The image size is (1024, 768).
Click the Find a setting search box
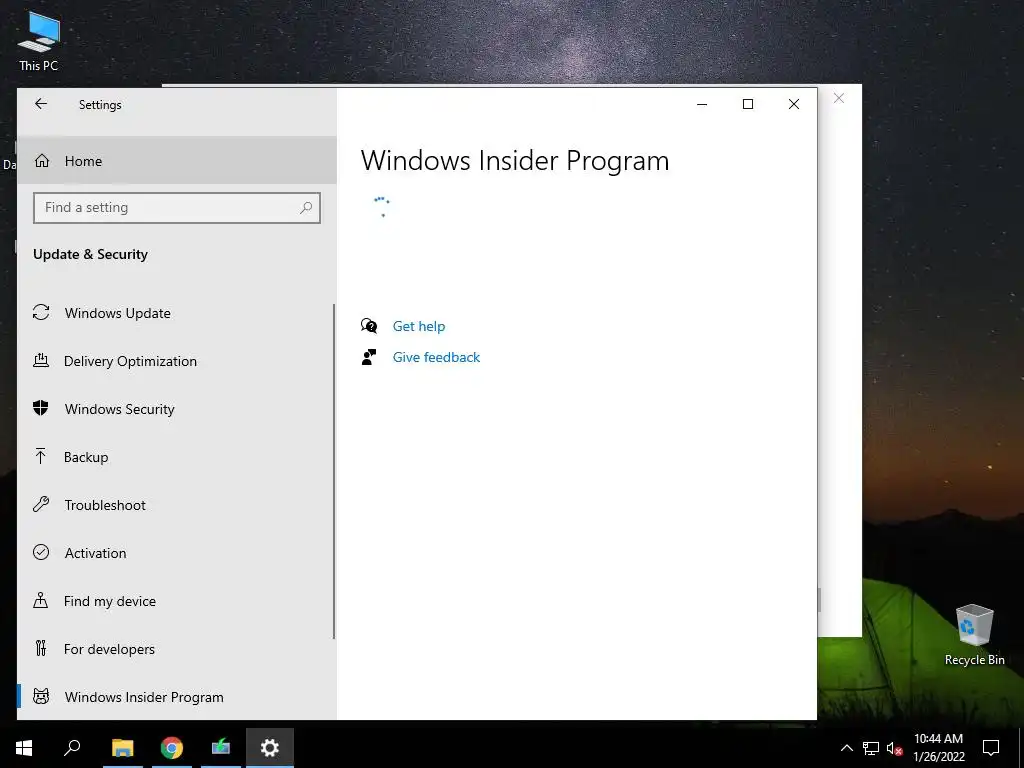[x=176, y=208]
